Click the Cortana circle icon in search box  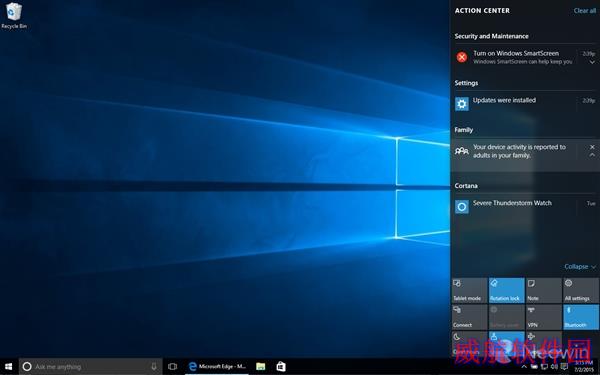click(x=27, y=367)
